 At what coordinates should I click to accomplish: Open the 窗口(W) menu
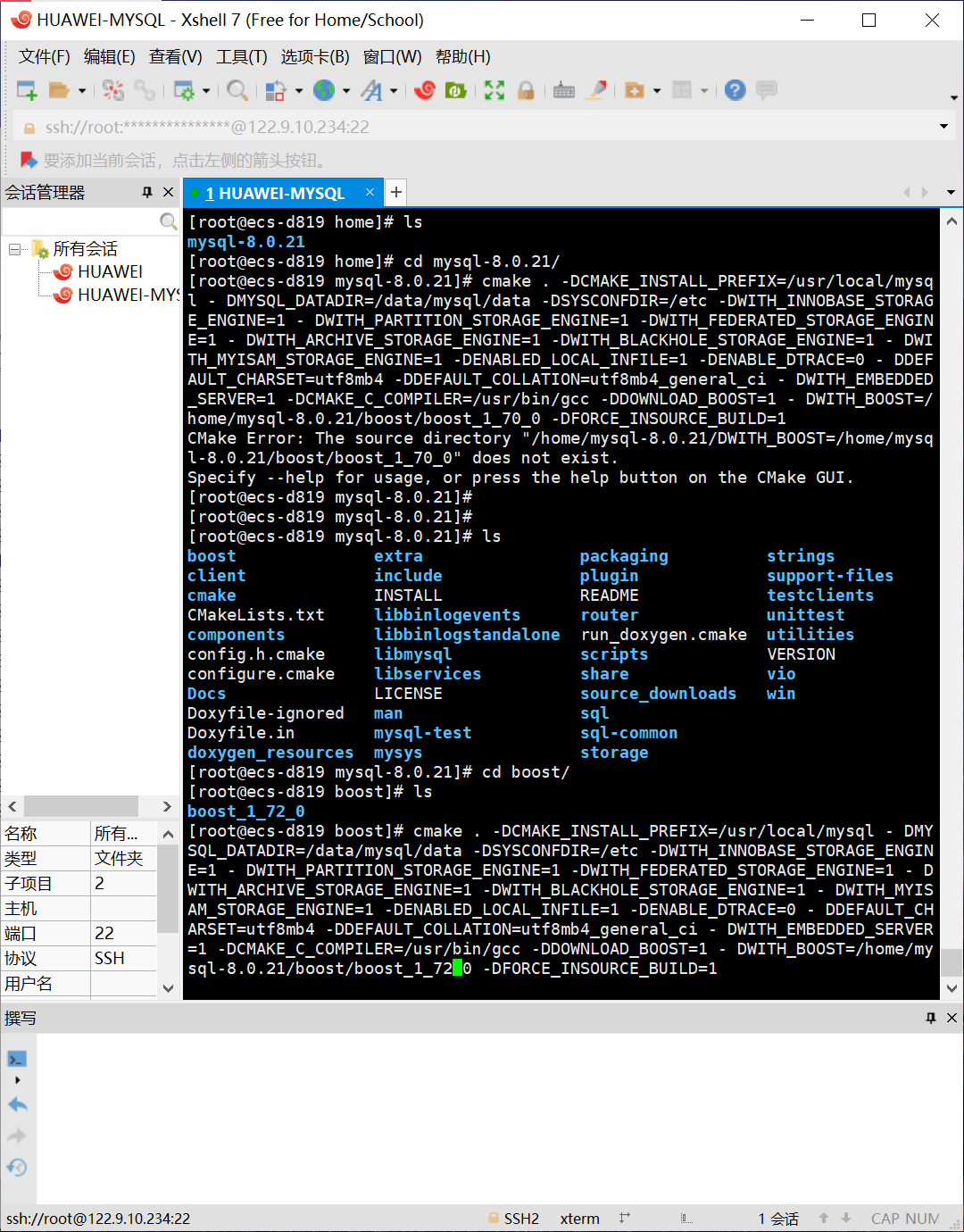click(x=393, y=57)
